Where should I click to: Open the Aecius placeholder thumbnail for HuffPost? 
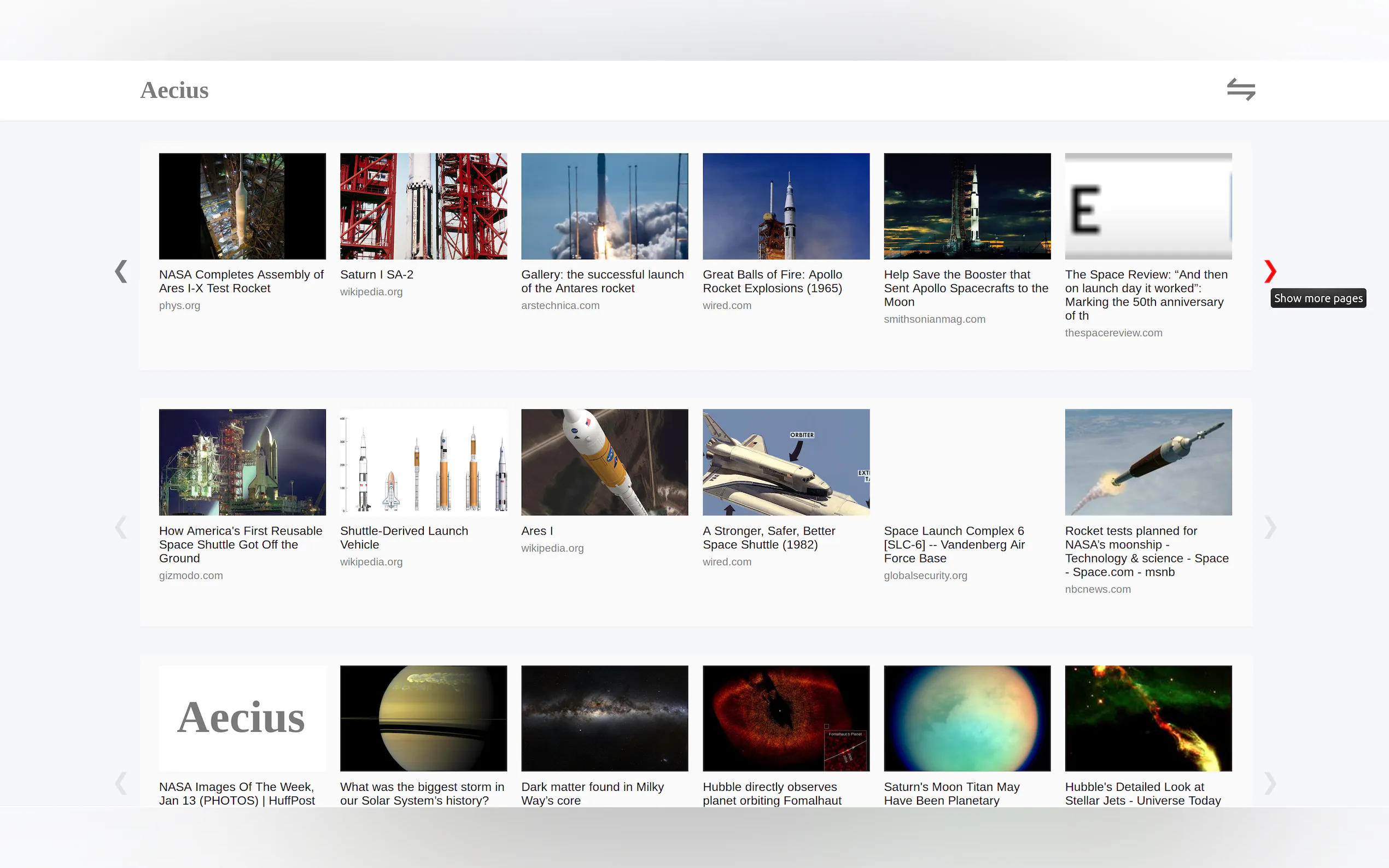click(x=242, y=718)
